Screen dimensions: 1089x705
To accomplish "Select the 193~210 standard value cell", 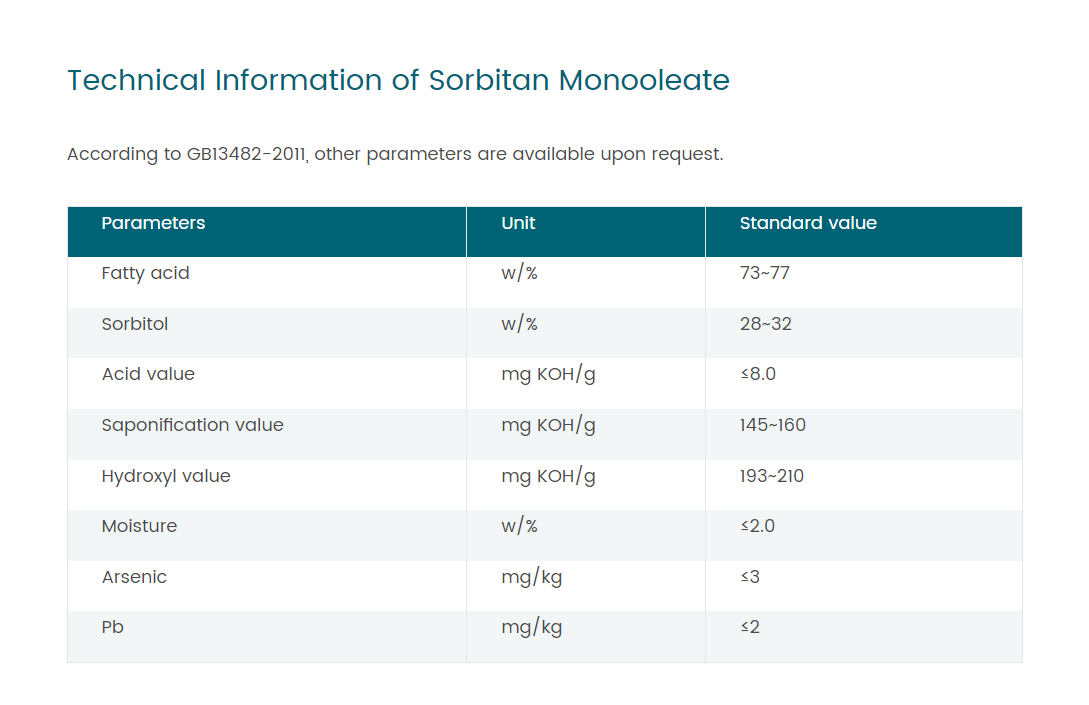I will click(772, 476).
